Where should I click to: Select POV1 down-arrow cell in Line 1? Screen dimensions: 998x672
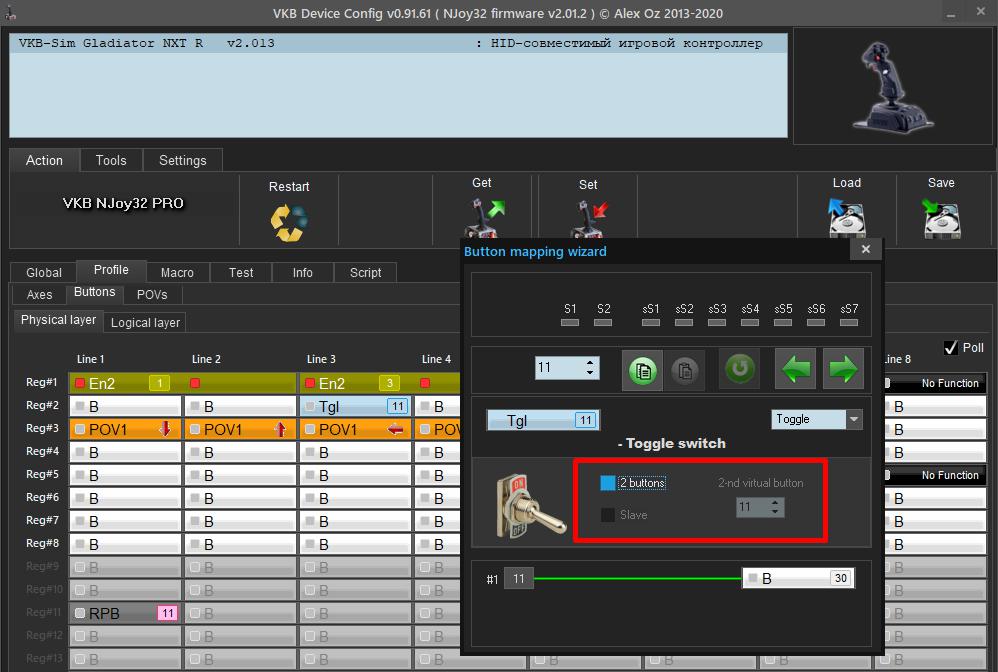126,429
